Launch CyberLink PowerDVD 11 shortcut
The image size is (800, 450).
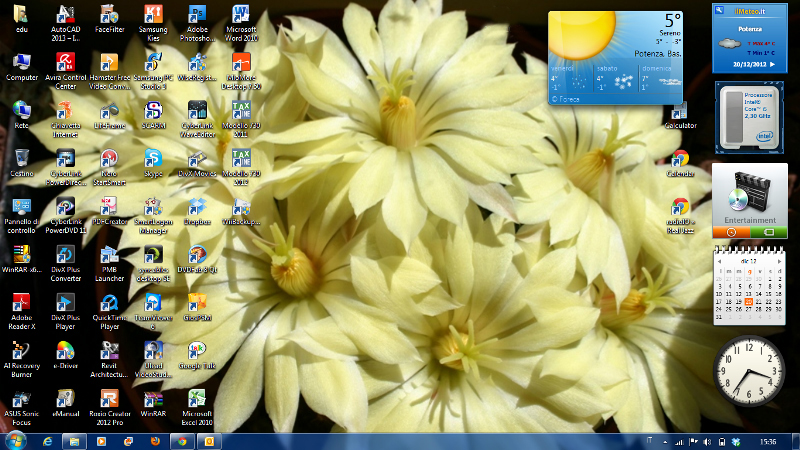[x=65, y=215]
